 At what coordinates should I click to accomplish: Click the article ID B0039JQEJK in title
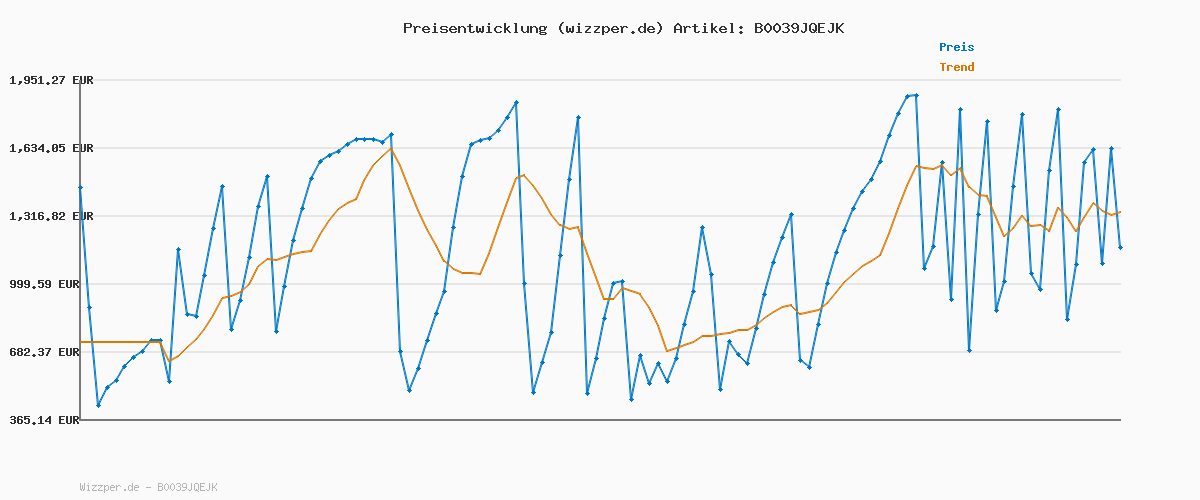pyautogui.click(x=798, y=28)
